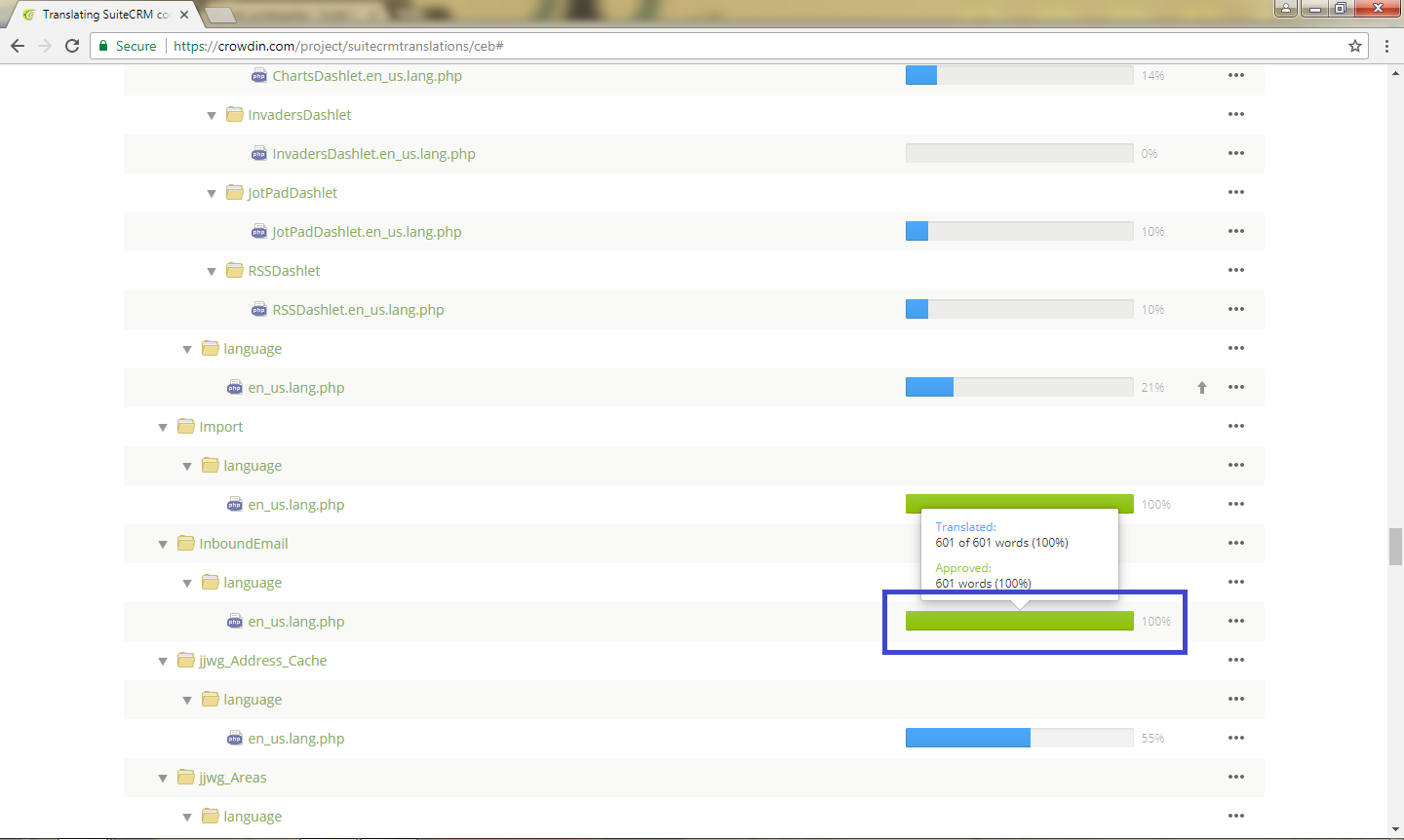Select the InvadersDashlet folder name
The image size is (1404, 840).
click(300, 115)
